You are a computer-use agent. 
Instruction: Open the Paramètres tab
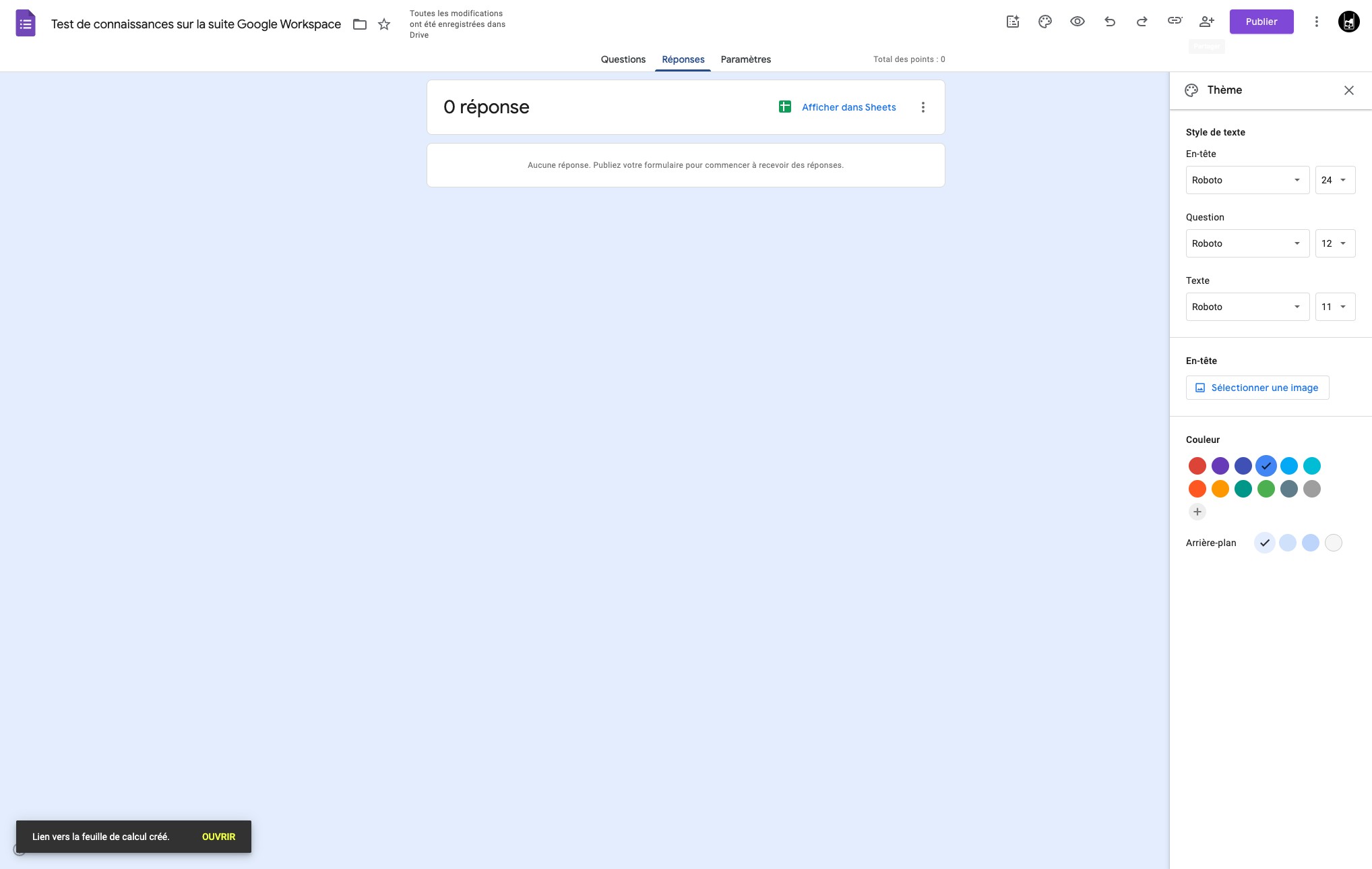745,59
